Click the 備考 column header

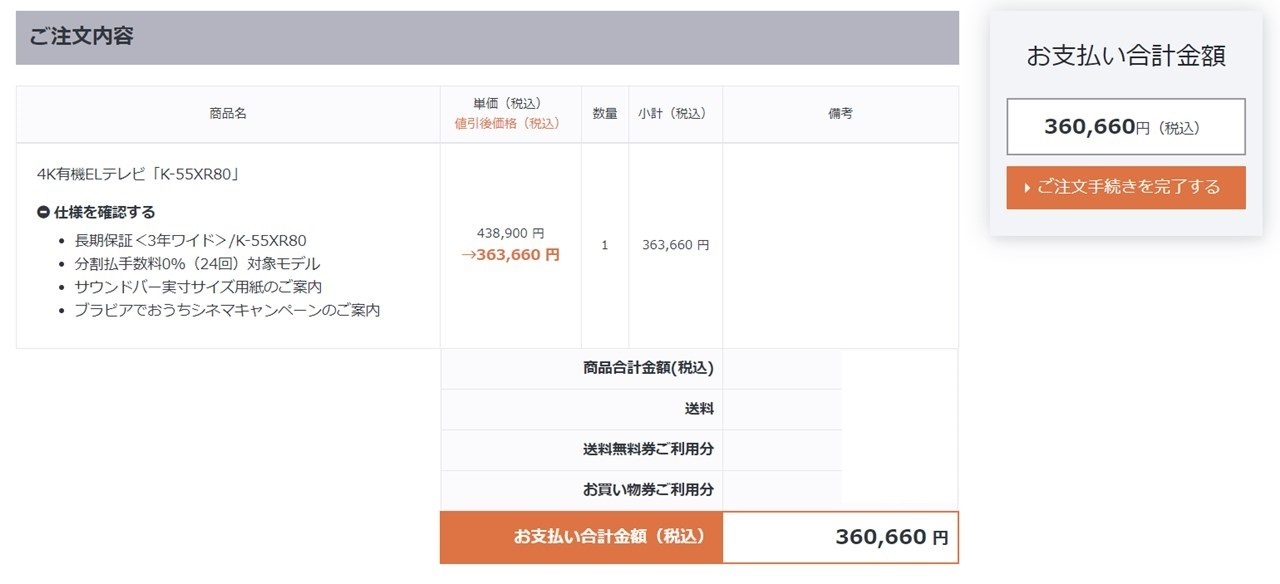840,114
